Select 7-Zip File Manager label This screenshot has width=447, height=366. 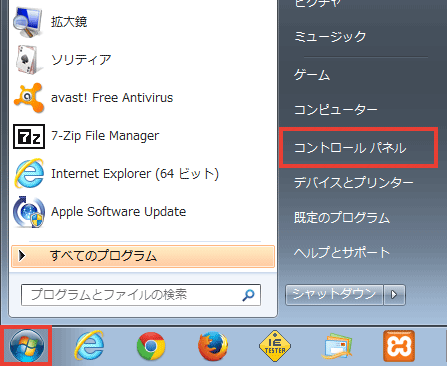click(x=105, y=136)
